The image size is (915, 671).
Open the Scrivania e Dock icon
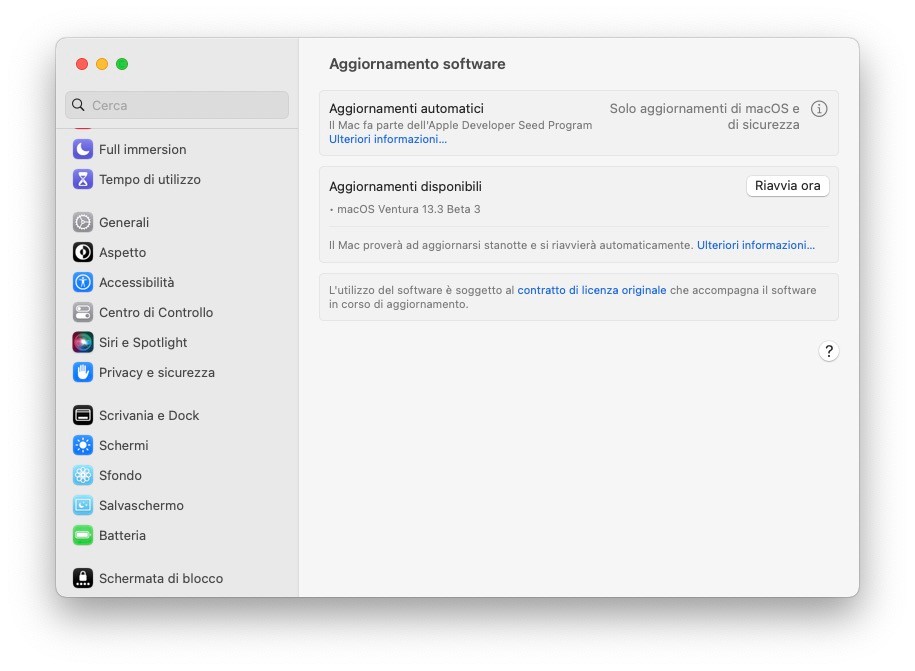[82, 415]
